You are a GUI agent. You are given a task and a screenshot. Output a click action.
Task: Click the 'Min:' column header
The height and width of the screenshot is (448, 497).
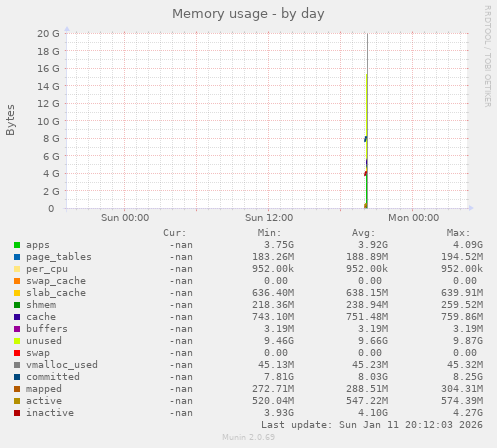click(269, 233)
